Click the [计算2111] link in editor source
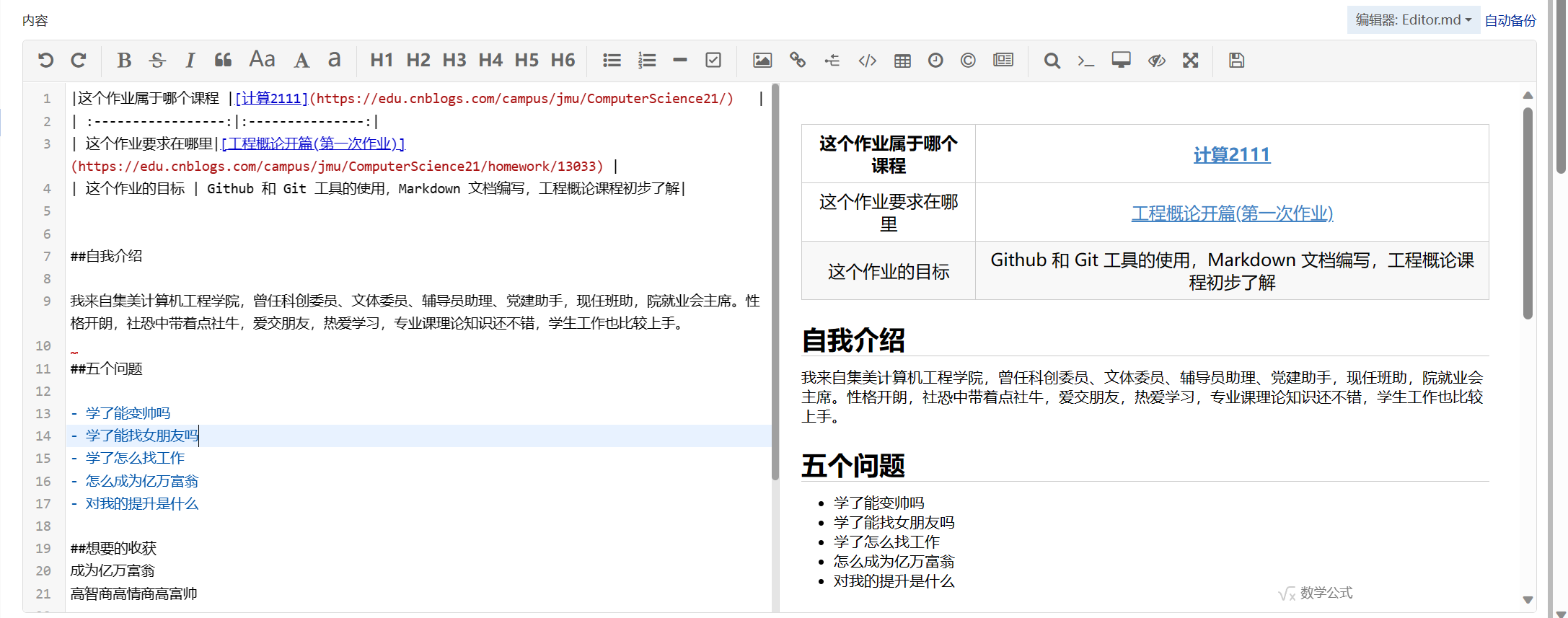This screenshot has height=618, width=1568. pos(271,98)
